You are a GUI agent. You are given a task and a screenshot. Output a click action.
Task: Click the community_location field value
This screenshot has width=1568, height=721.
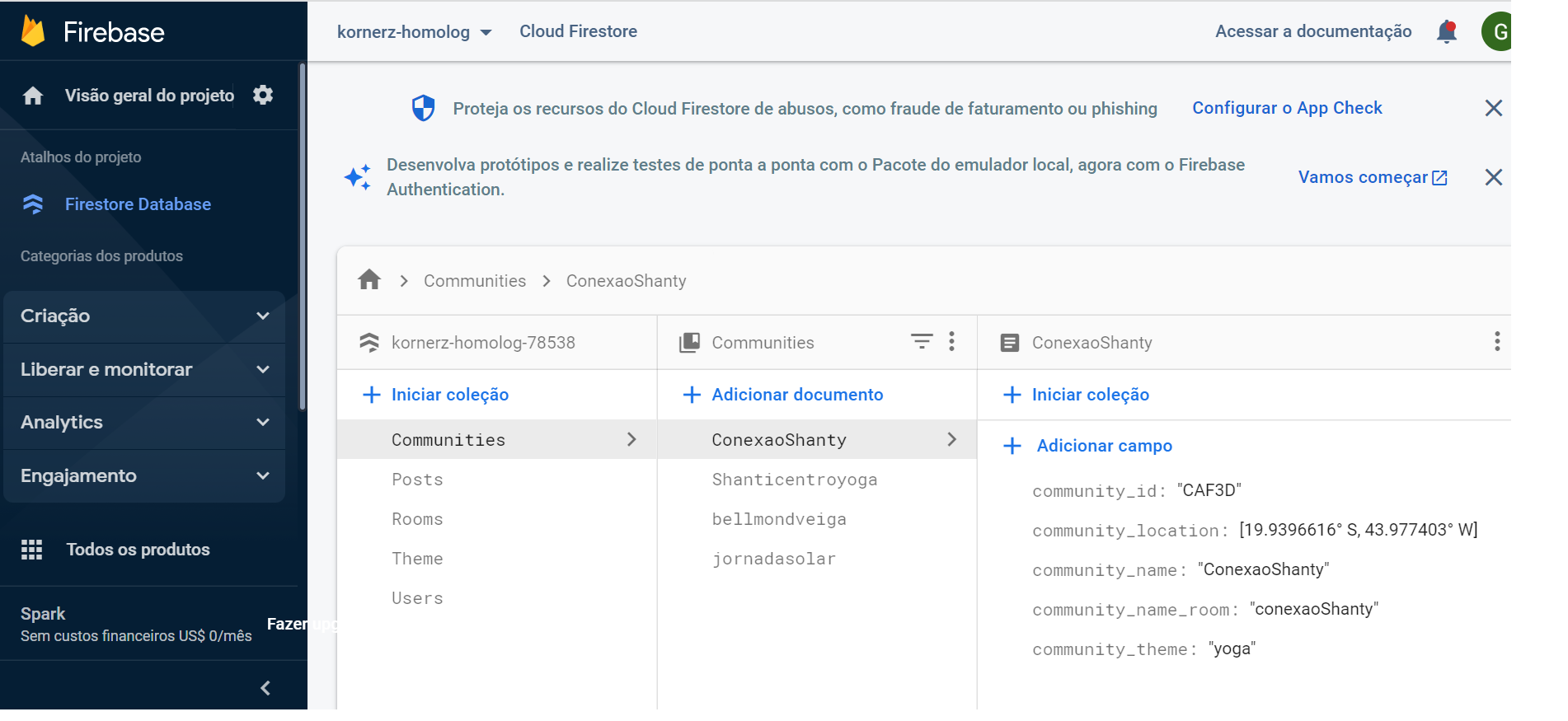(x=1359, y=530)
